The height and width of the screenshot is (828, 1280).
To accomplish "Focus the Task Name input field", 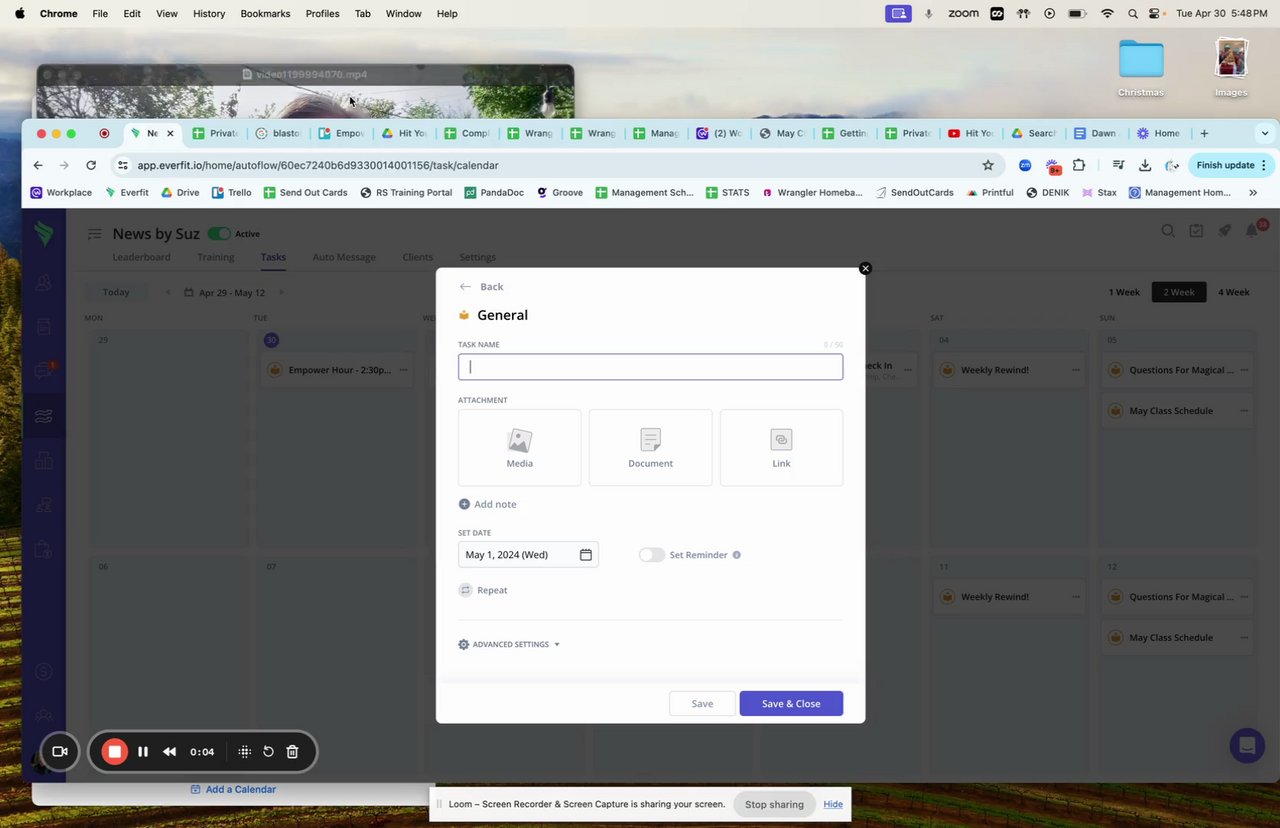I will click(x=650, y=367).
